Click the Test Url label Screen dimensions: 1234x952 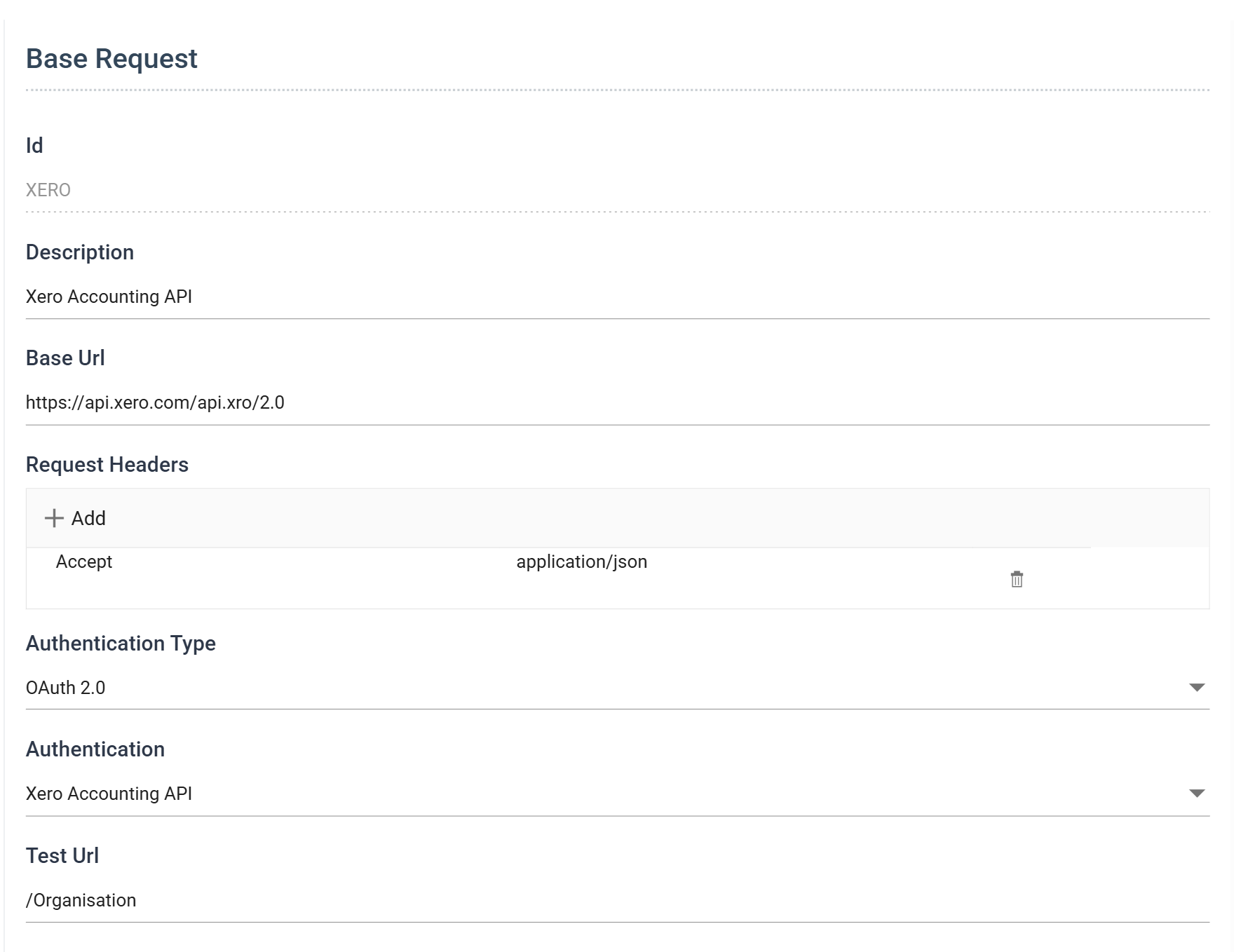pos(62,856)
